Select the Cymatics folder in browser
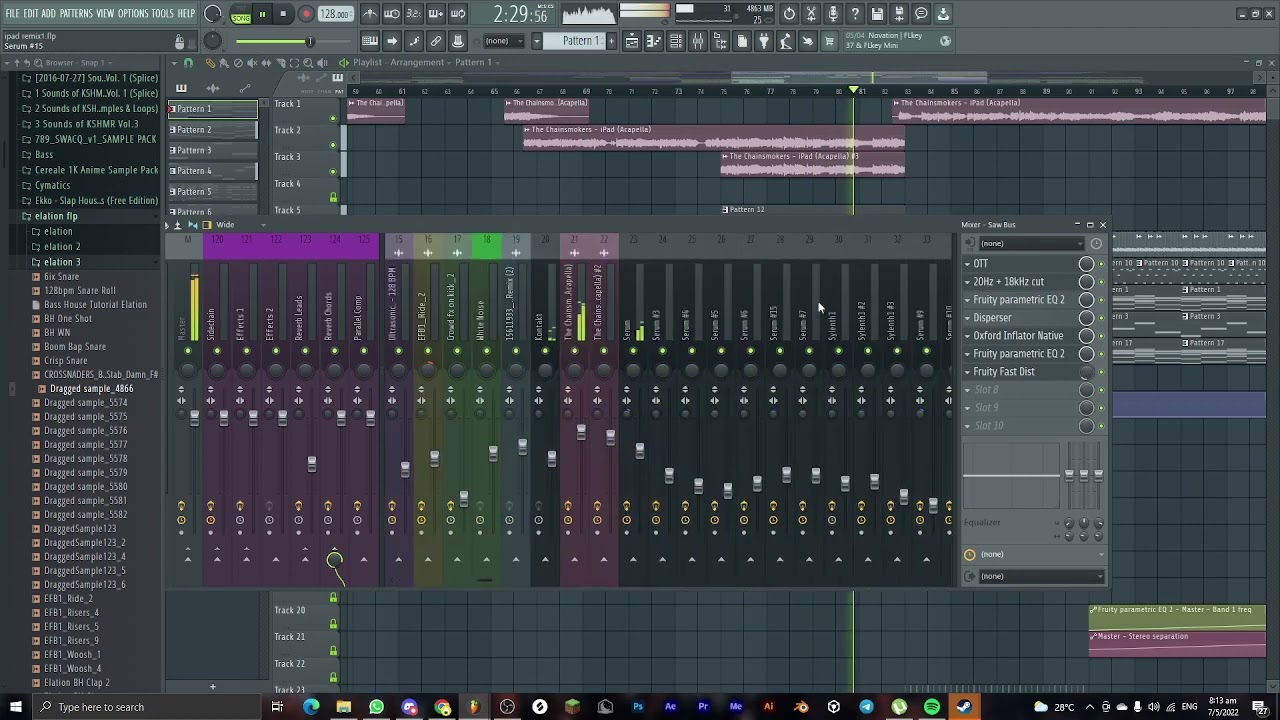 [x=52, y=185]
